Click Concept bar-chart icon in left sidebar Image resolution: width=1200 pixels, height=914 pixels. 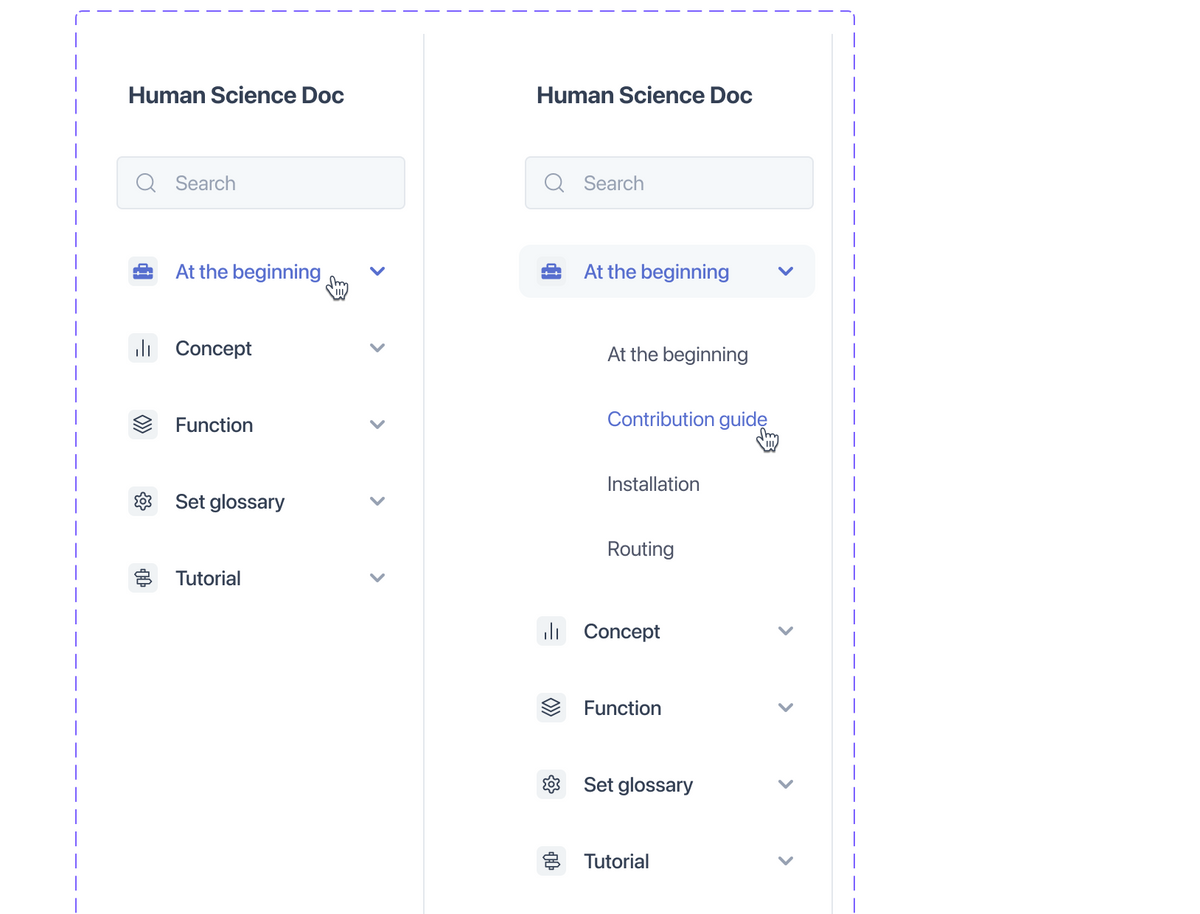(143, 348)
